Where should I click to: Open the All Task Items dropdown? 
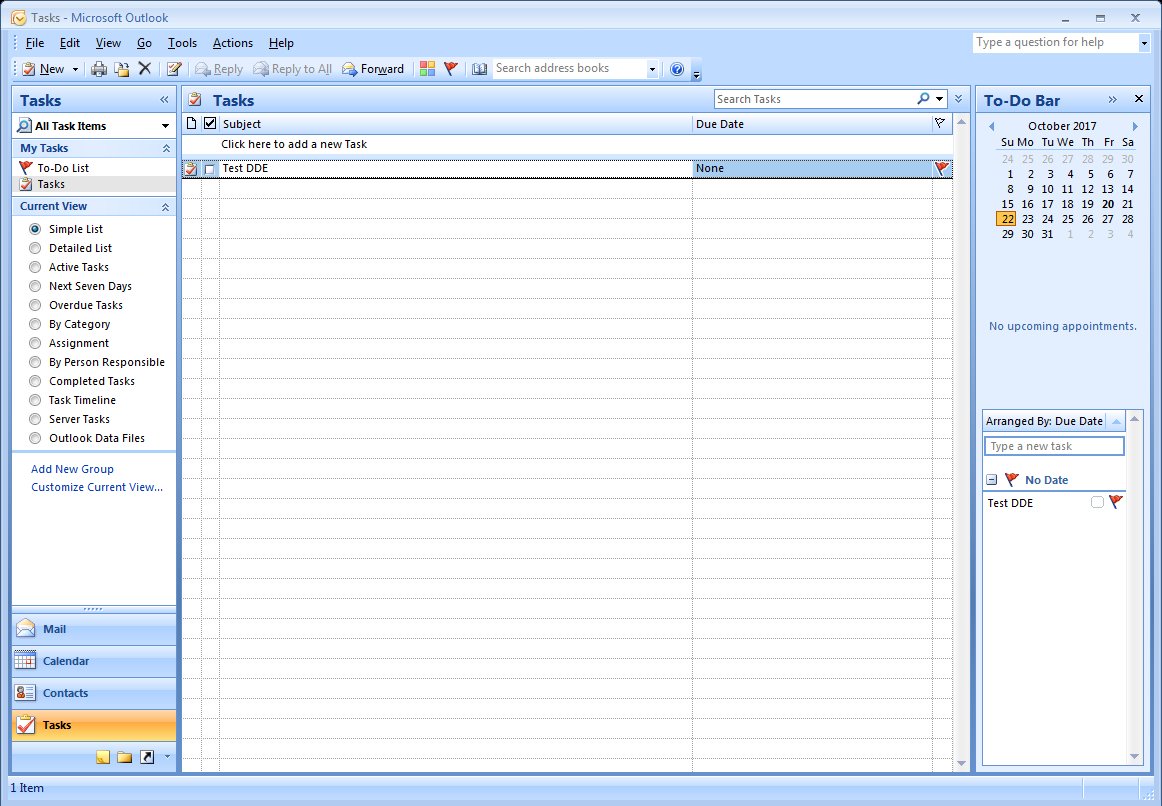tap(165, 126)
